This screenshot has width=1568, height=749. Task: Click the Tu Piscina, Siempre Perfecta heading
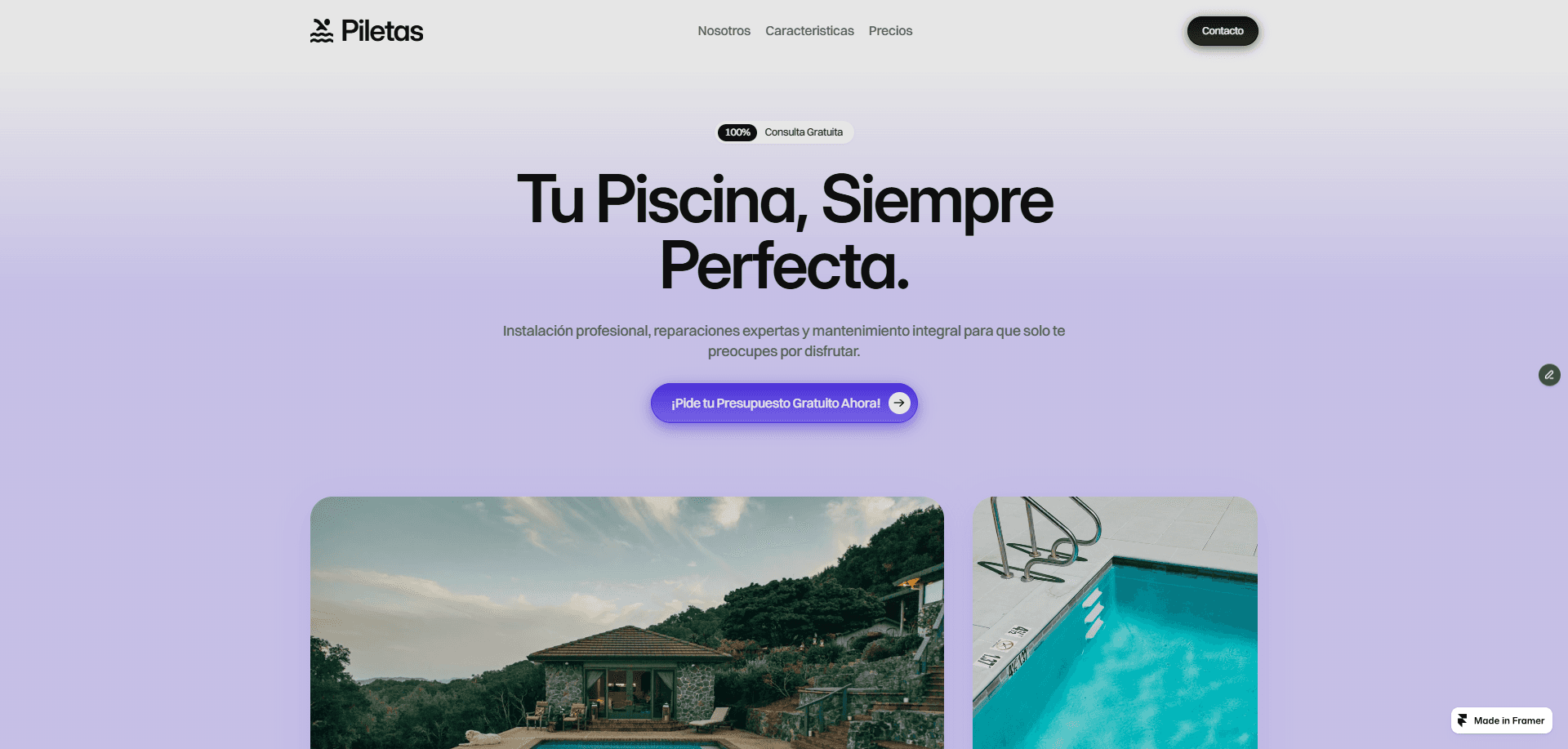[x=784, y=232]
